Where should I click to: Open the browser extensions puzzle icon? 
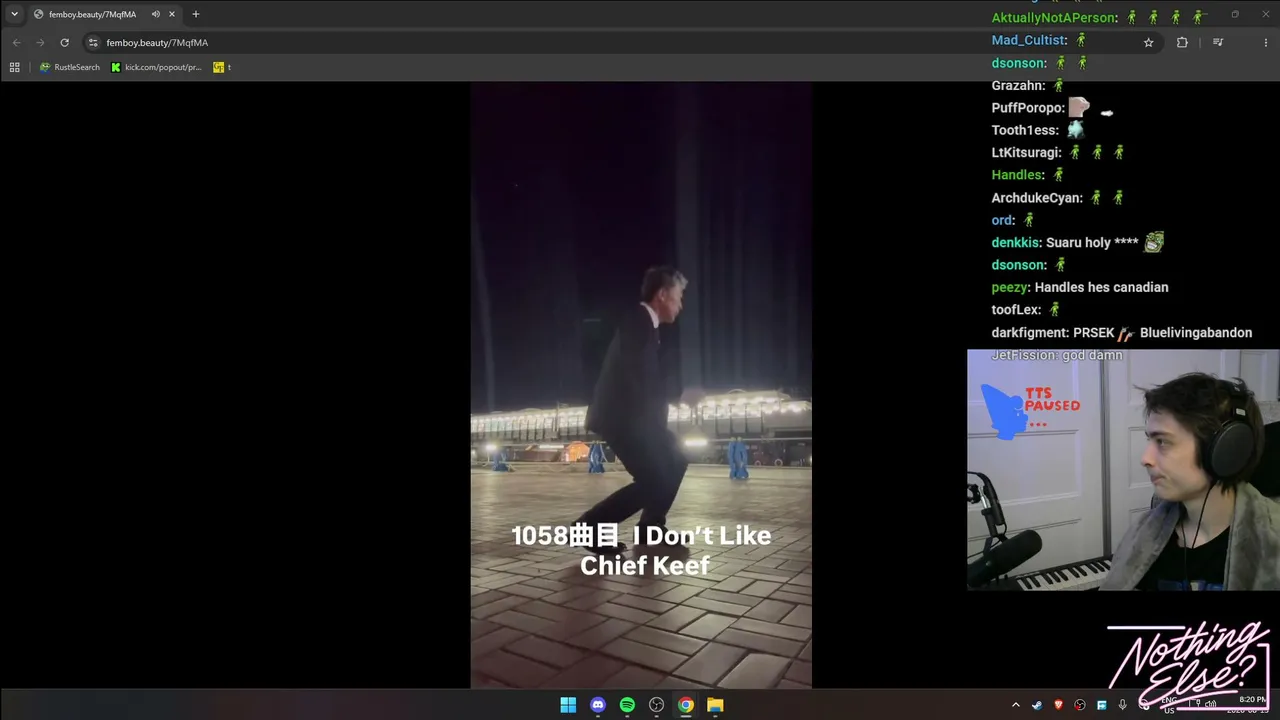[x=1182, y=42]
